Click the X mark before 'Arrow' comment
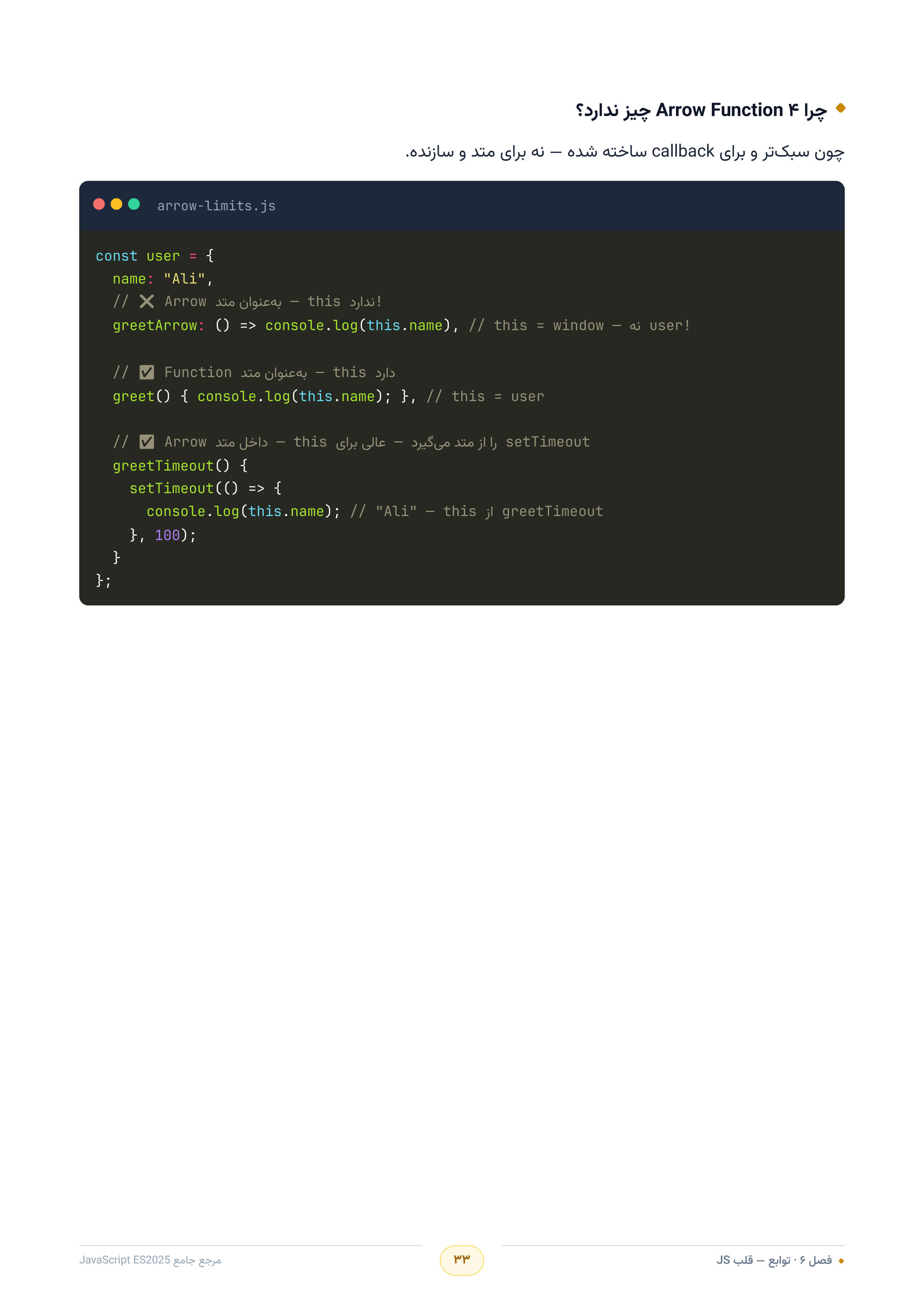The width and height of the screenshot is (924, 1307). pyautogui.click(x=147, y=301)
